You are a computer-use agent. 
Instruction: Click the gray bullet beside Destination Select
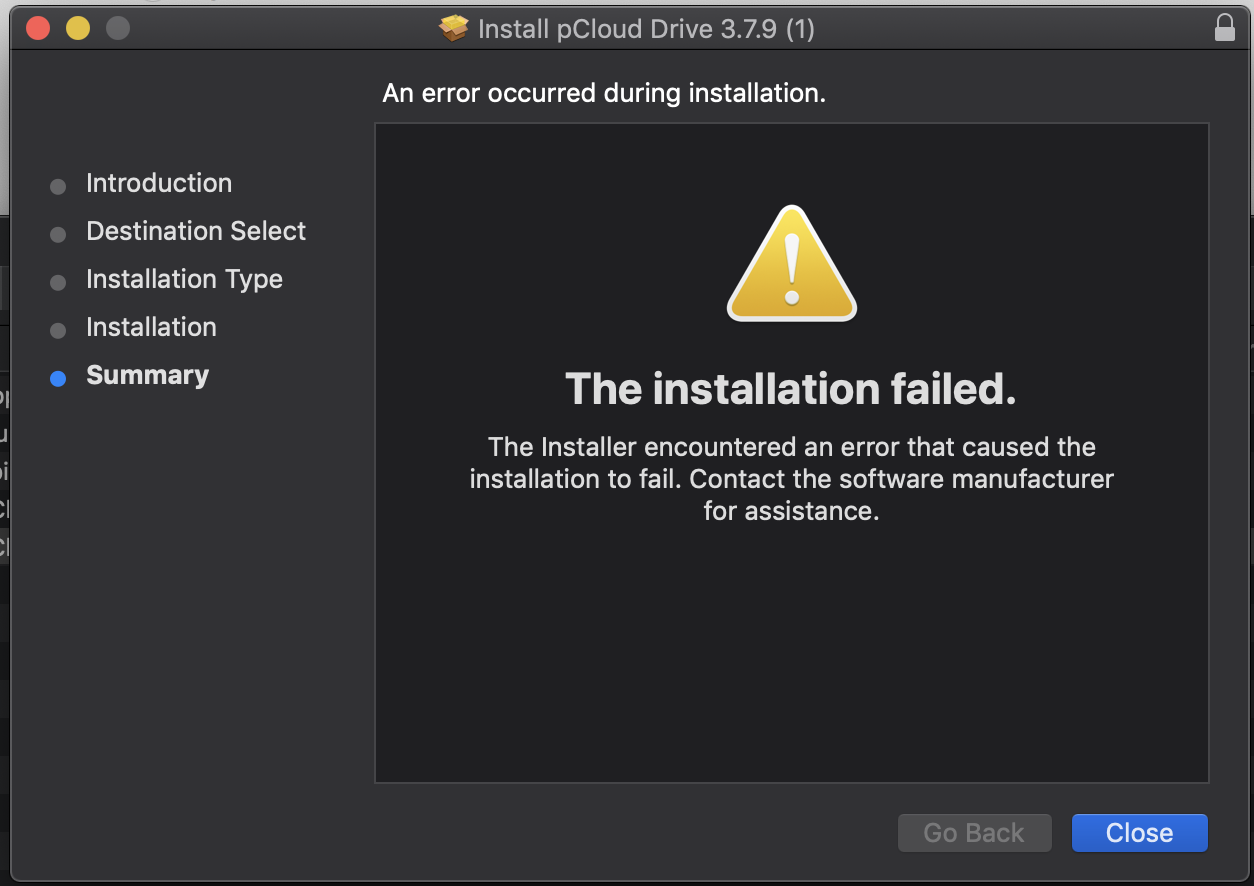click(58, 234)
